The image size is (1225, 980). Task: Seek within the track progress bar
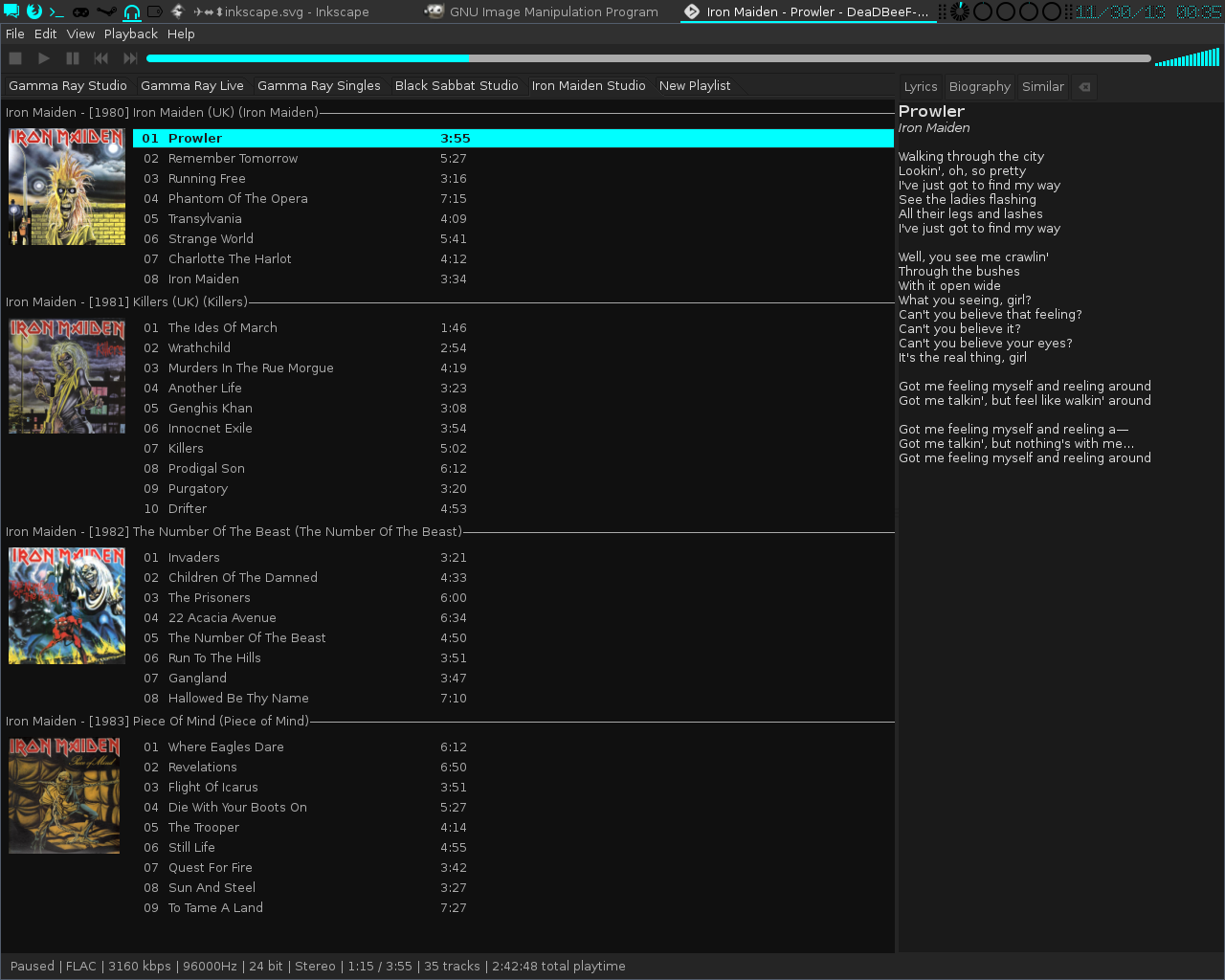click(x=648, y=58)
